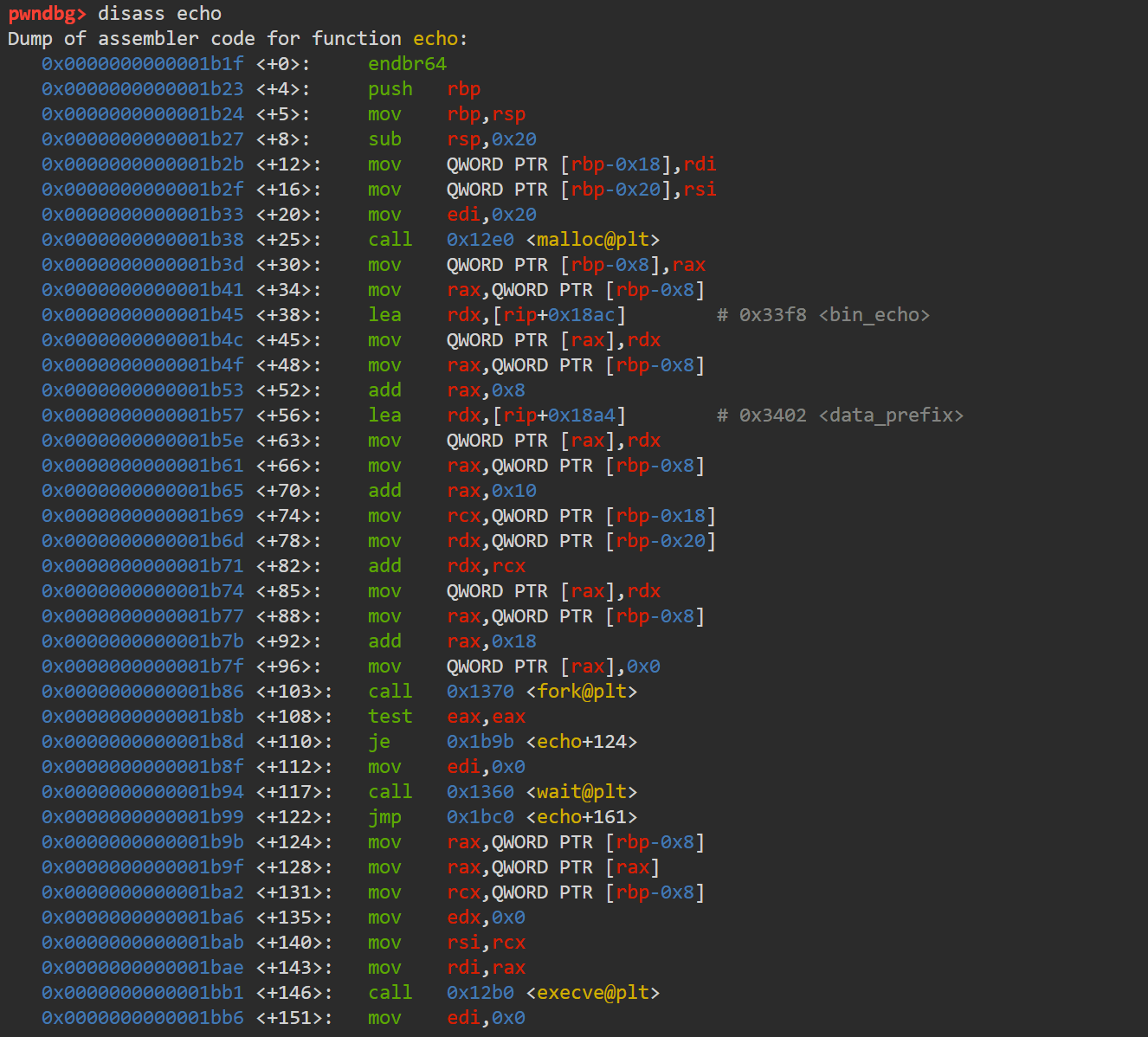Click operands 'rax,0x10'
This screenshot has height=1037, width=1148.
click(x=492, y=491)
